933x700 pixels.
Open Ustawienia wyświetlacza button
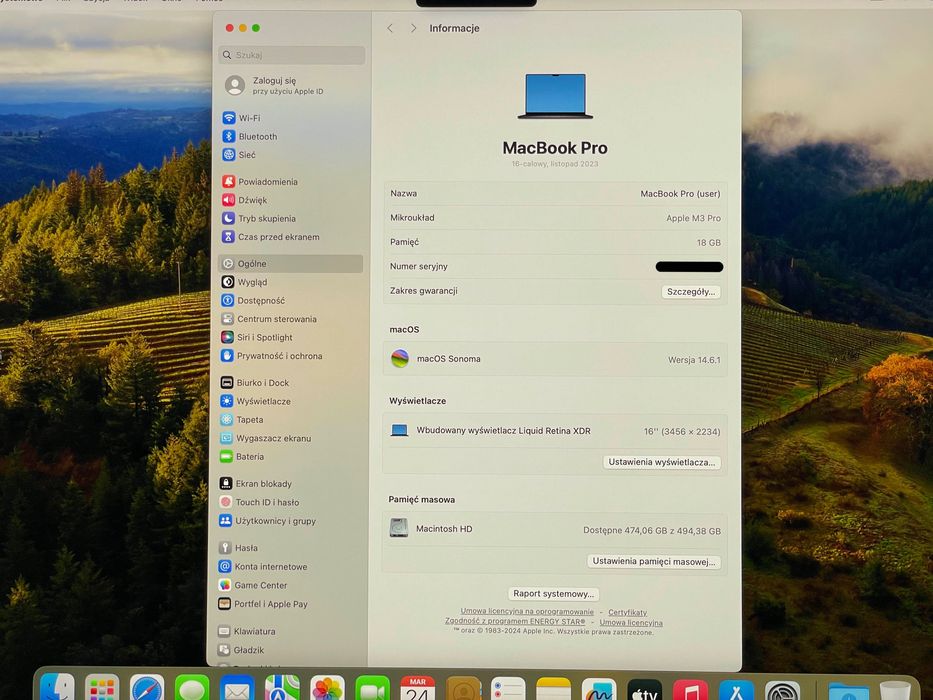pyautogui.click(x=662, y=462)
